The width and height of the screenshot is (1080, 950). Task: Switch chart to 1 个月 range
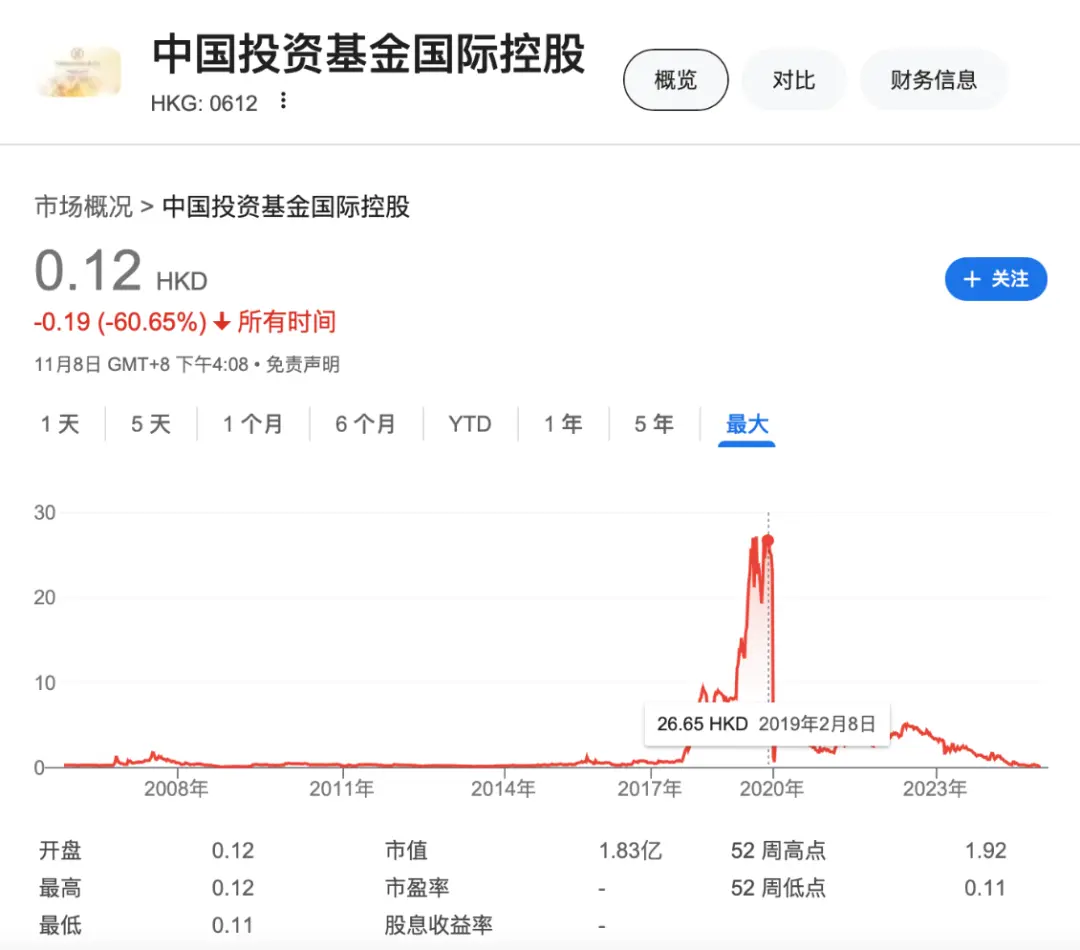(253, 424)
